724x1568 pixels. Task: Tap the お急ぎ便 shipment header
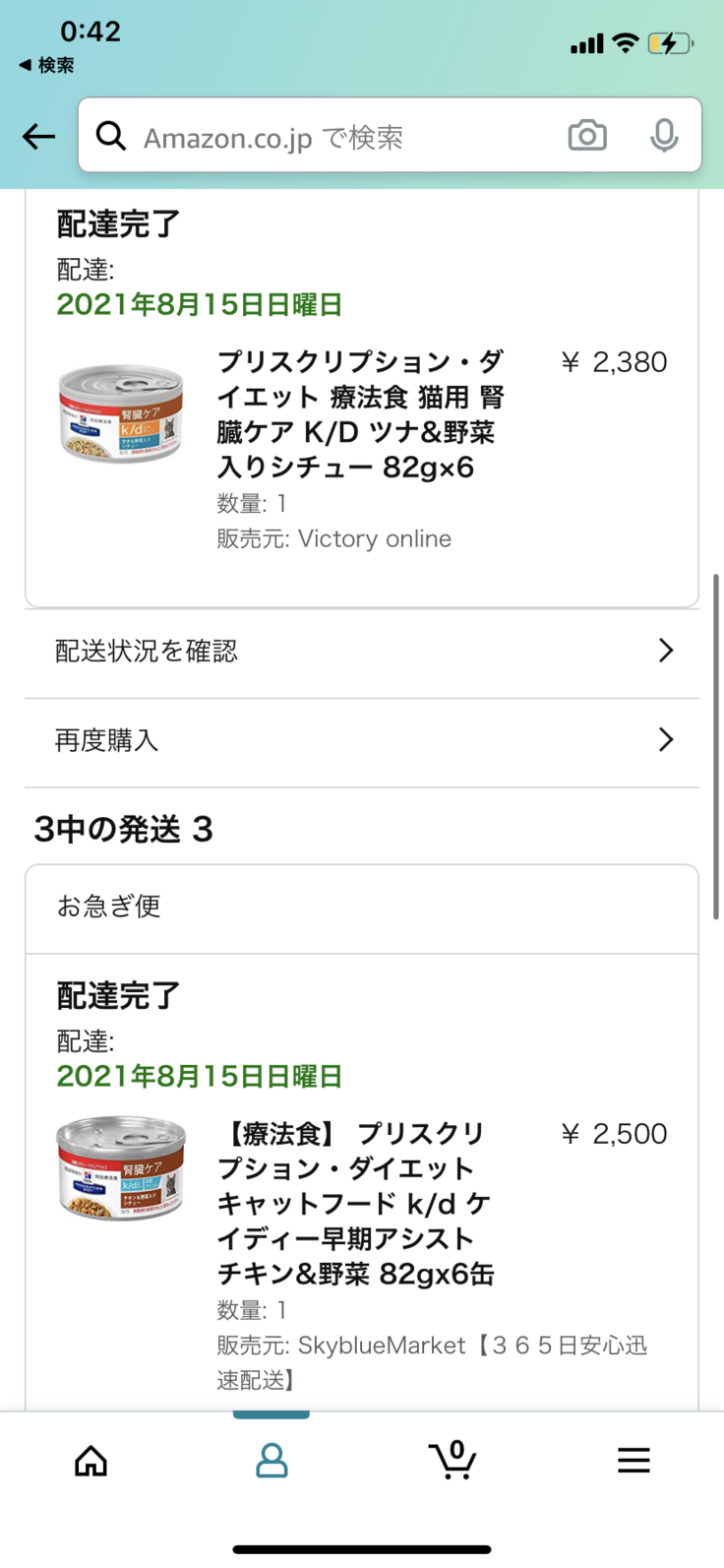pos(362,907)
